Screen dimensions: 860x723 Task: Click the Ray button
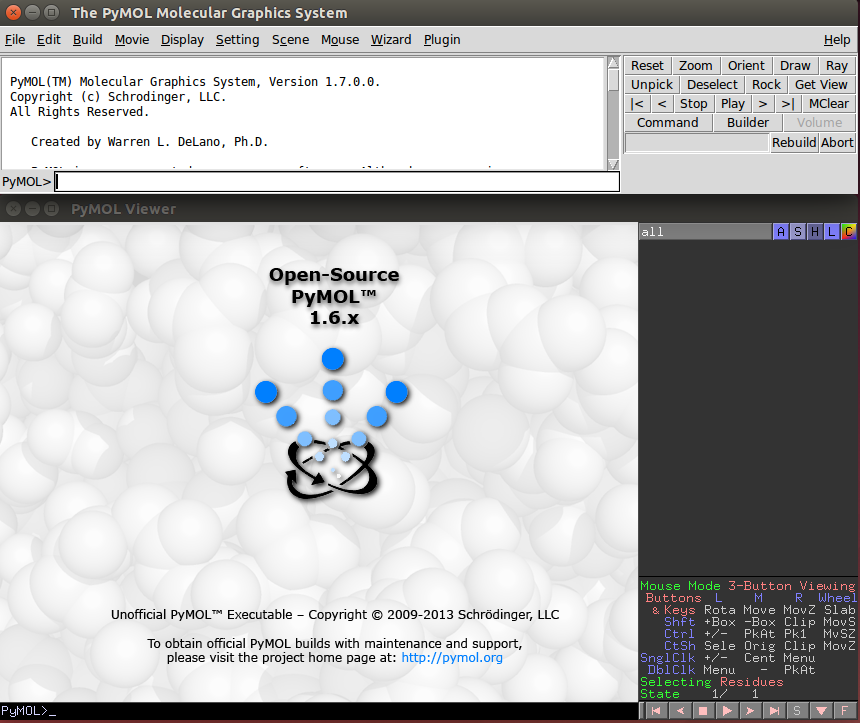[837, 66]
